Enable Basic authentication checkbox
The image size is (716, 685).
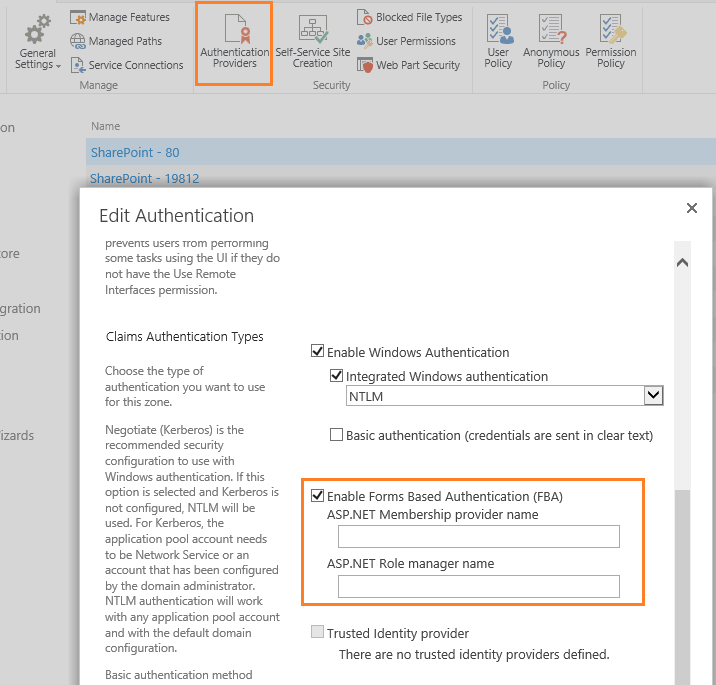point(337,434)
